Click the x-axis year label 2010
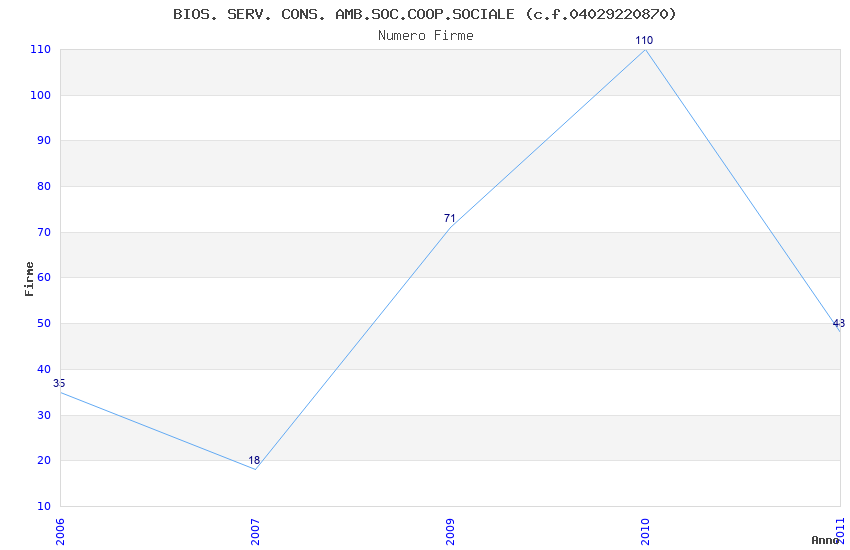Screen dimensions: 850x550 [x=645, y=532]
